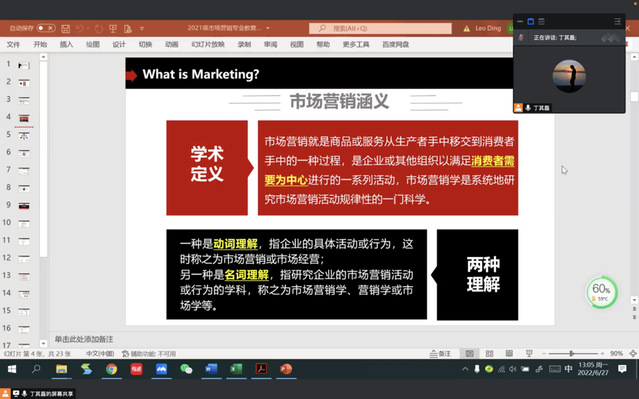Expand the customize quick access toolbar dropdown
This screenshot has width=639, height=399.
coord(142,29)
